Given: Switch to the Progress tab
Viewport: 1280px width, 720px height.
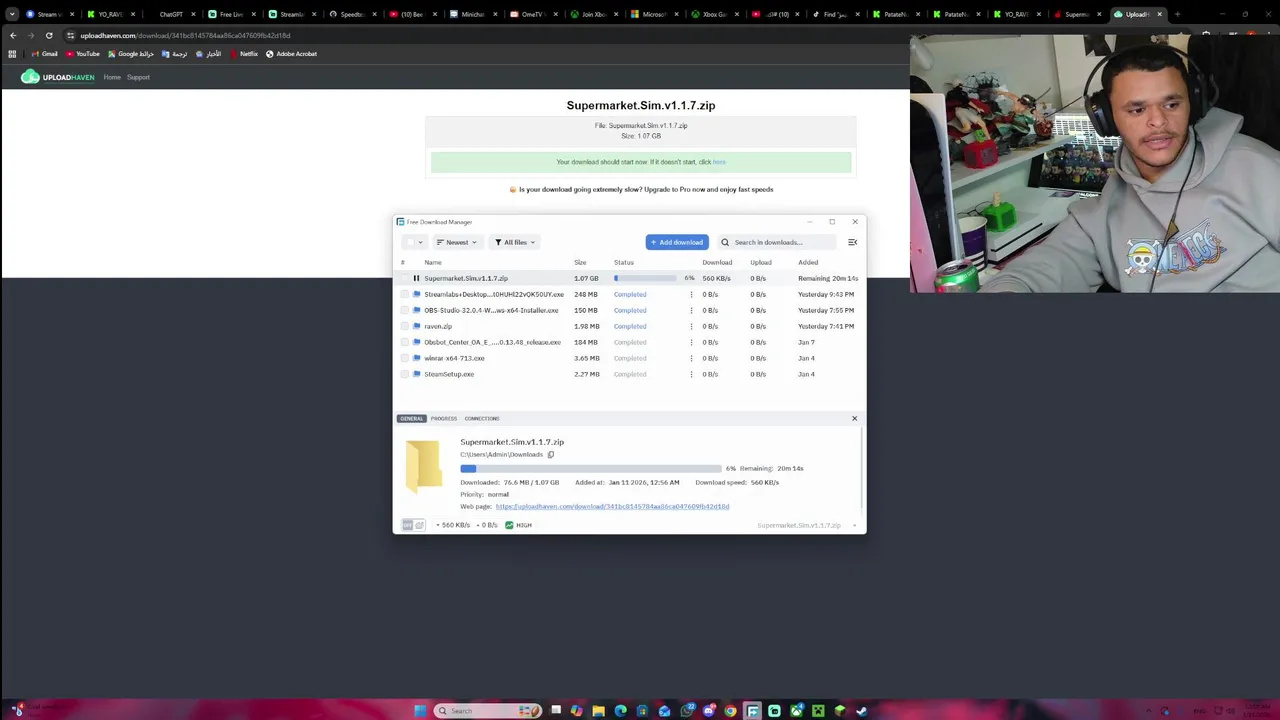Looking at the screenshot, I should pos(443,418).
